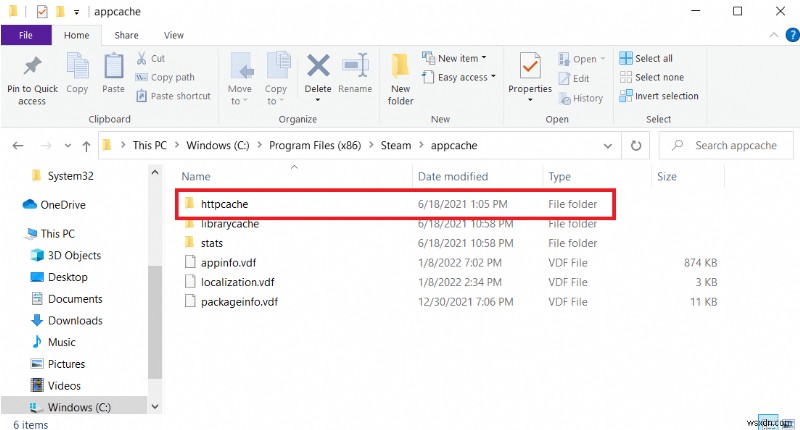
Task: Switch to the Home ribbon tab
Action: [77, 35]
